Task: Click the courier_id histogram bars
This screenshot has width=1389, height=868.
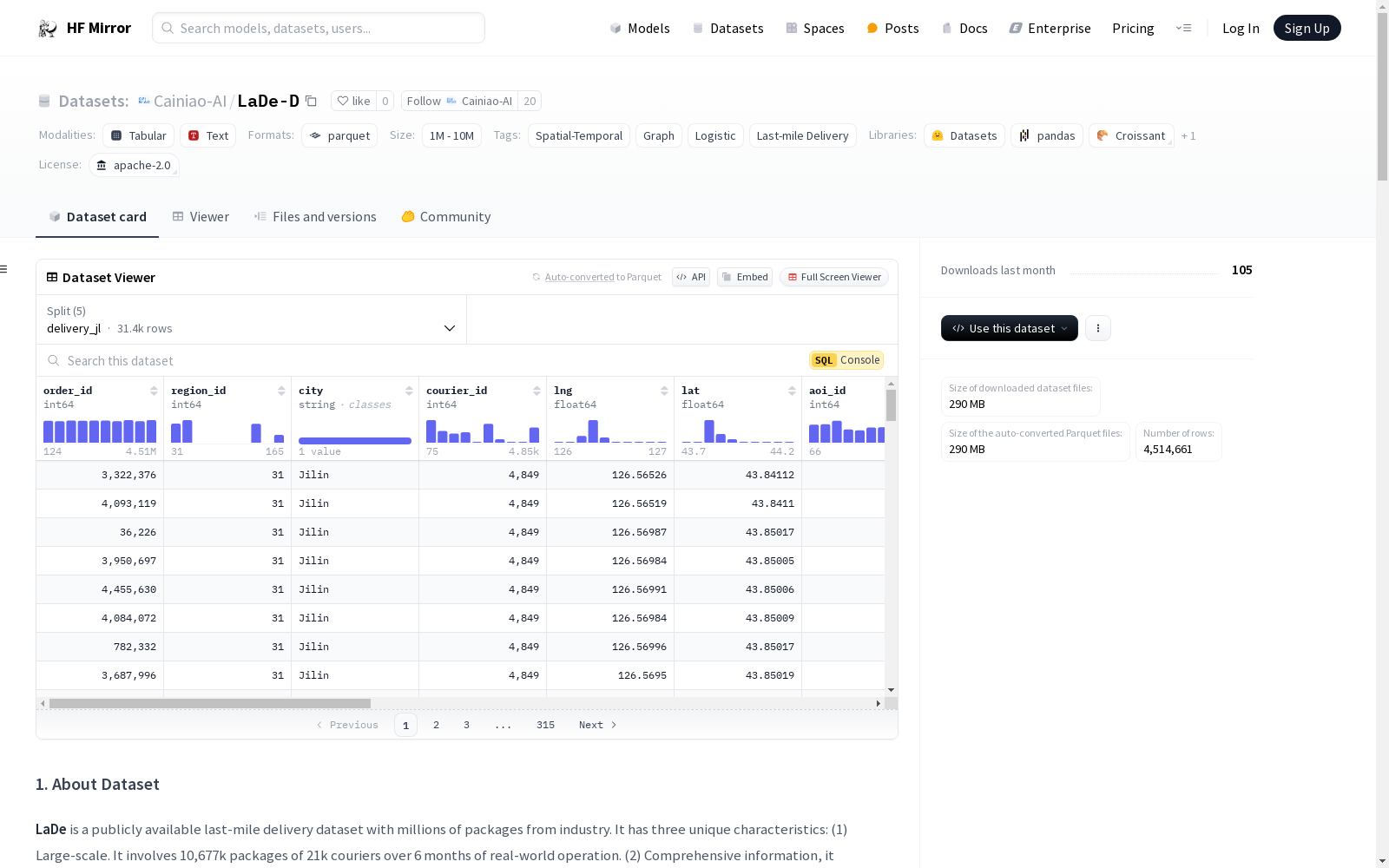Action: [x=483, y=431]
